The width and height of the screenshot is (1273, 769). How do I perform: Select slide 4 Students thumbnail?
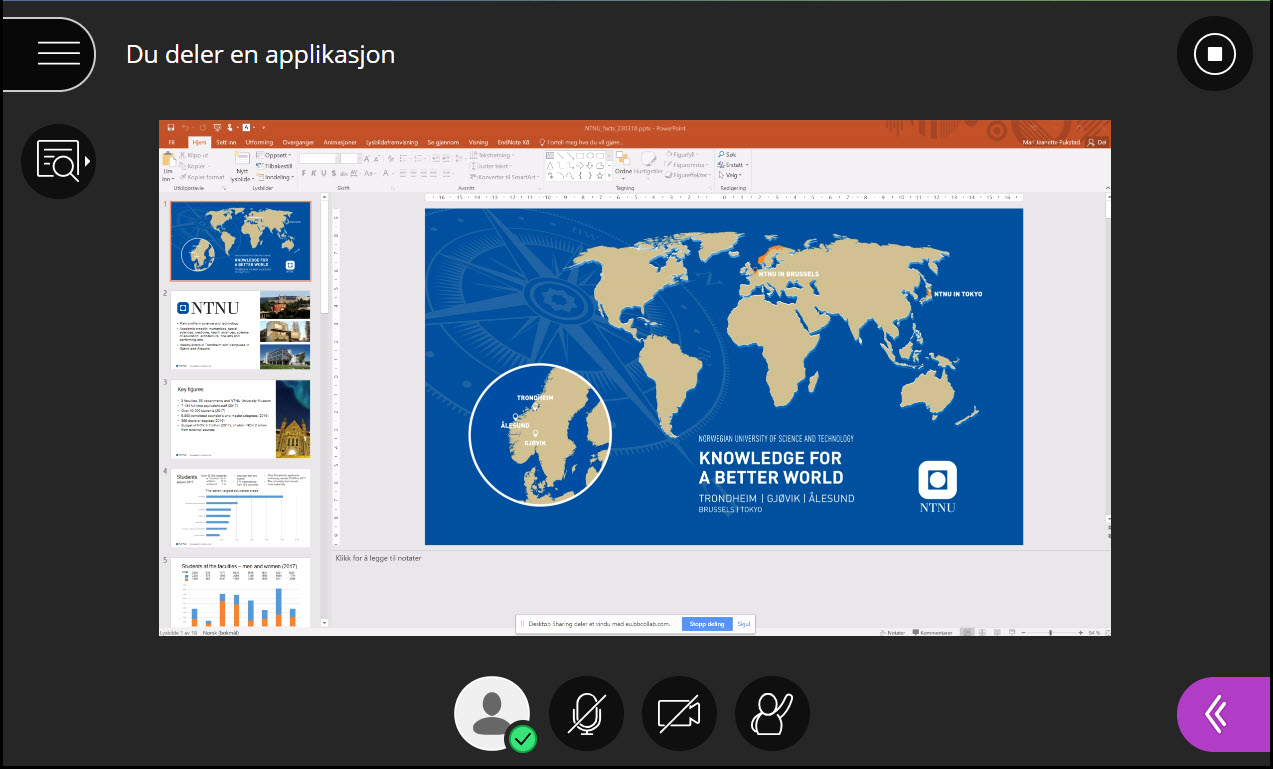point(240,508)
